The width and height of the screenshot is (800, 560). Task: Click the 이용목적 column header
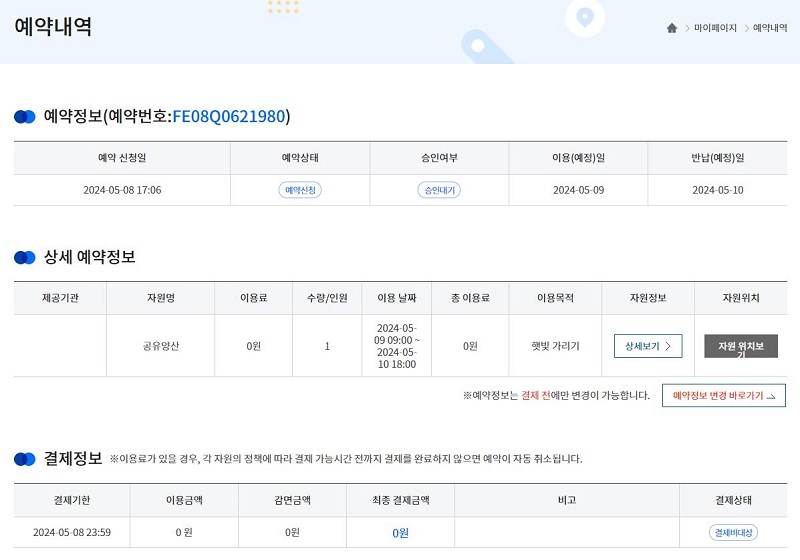coord(555,298)
